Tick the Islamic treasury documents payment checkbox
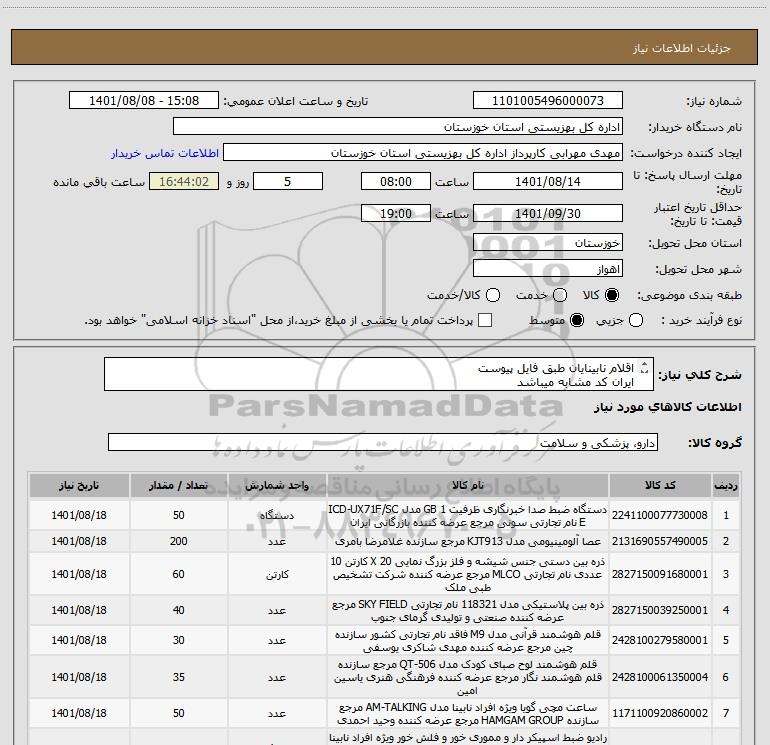Viewport: 770px width, 745px height. click(x=485, y=320)
